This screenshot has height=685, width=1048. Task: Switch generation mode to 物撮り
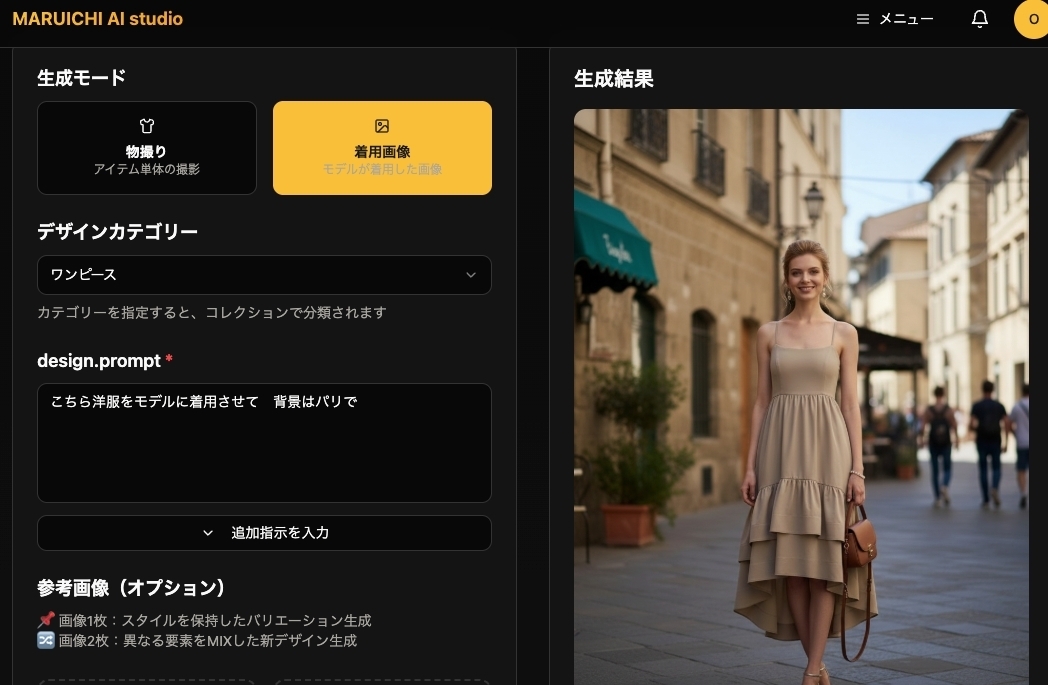pyautogui.click(x=147, y=148)
